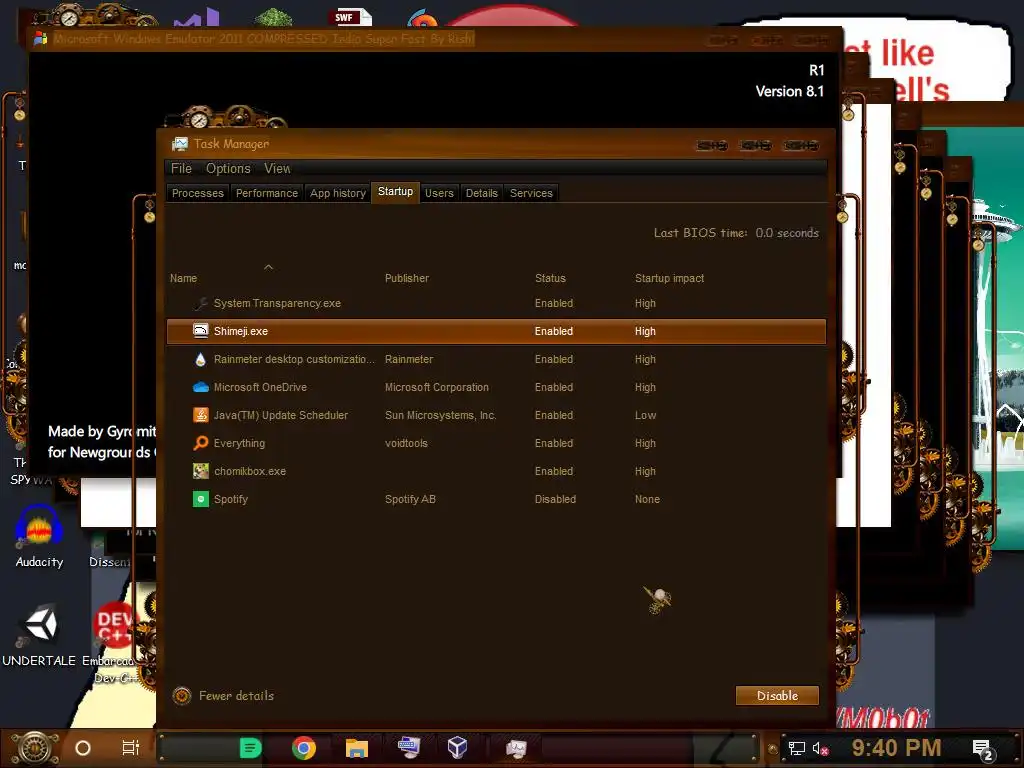The image size is (1024, 768).
Task: Select the Everything entry name
Action: pyautogui.click(x=239, y=443)
